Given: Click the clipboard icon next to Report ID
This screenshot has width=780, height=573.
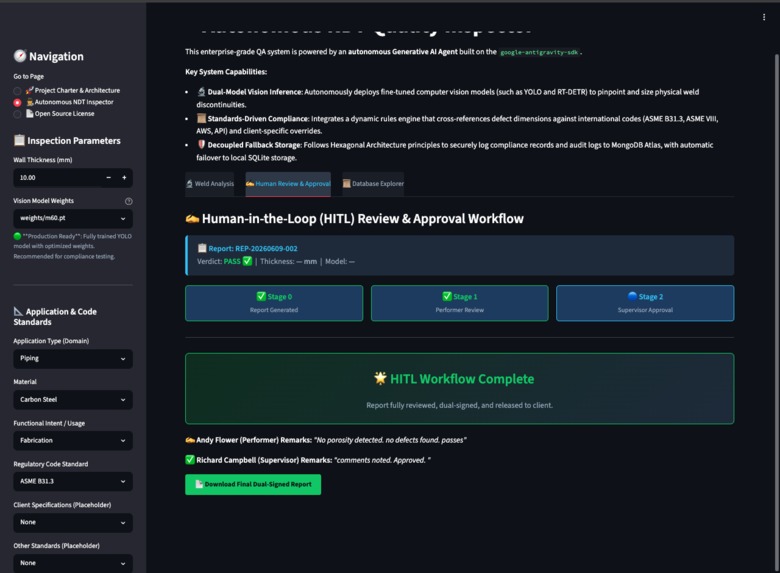Looking at the screenshot, I should (202, 248).
